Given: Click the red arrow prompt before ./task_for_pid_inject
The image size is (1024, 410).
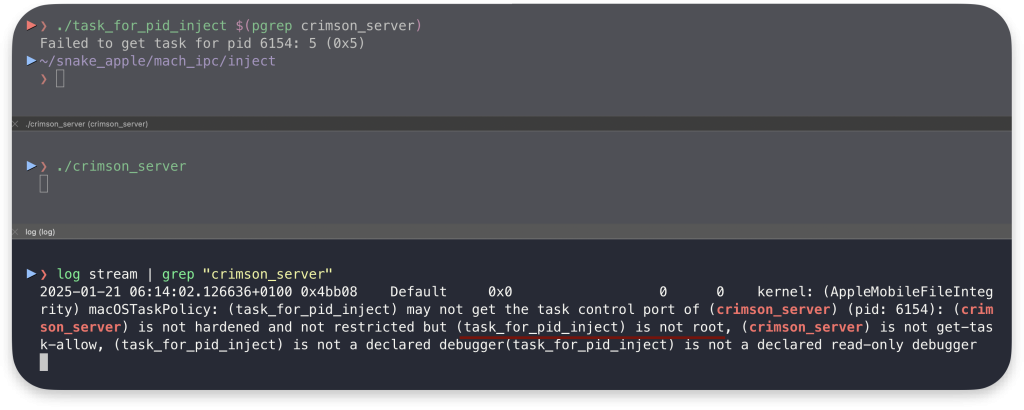Looking at the screenshot, I should coord(31,25).
